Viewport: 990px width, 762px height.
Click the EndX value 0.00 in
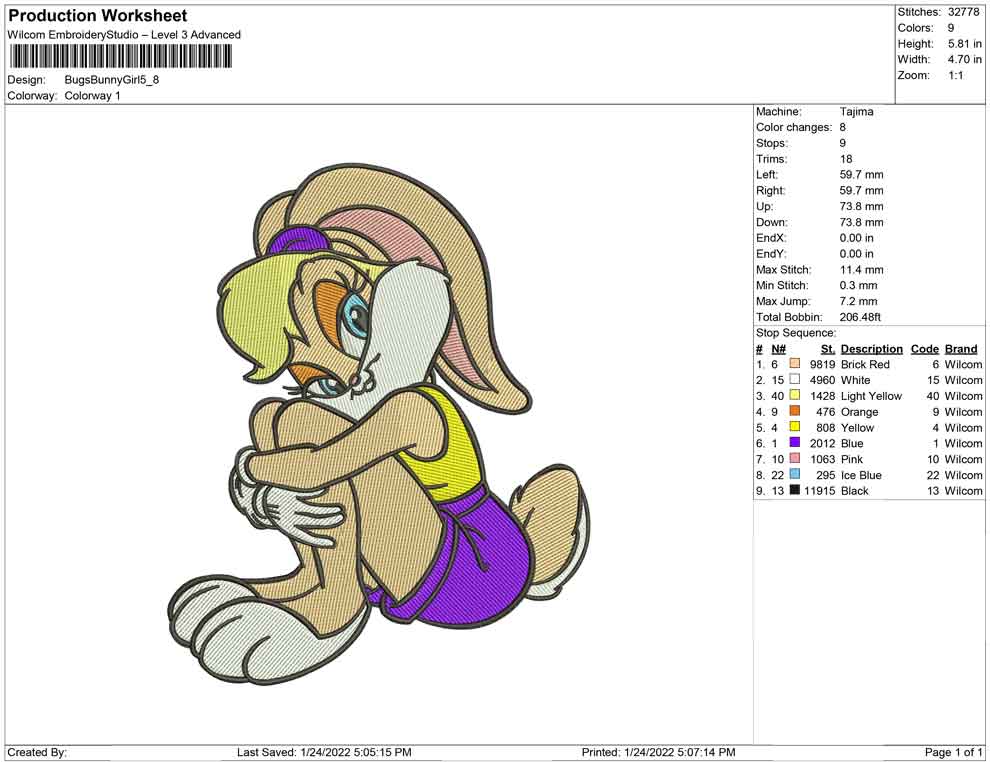pyautogui.click(x=857, y=238)
